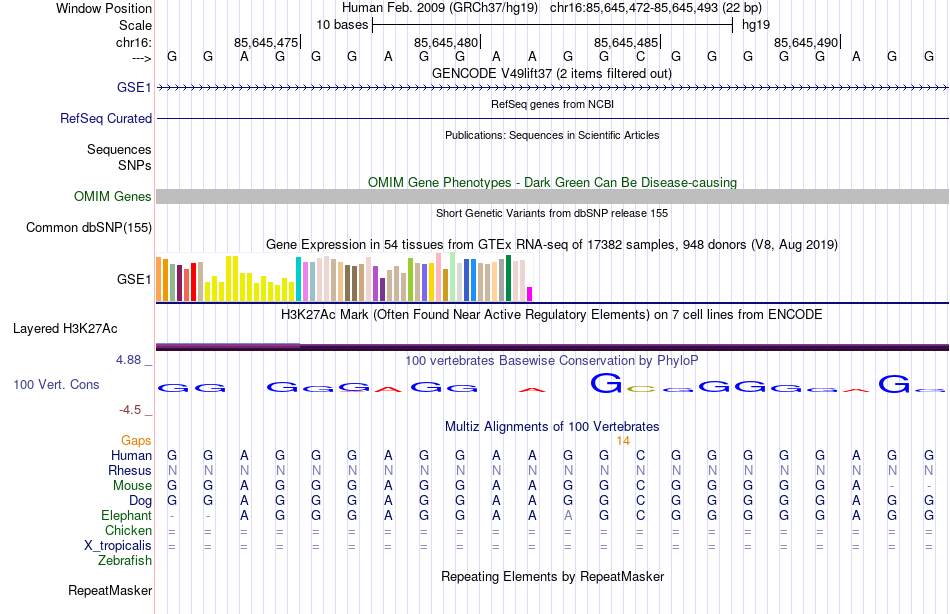Click the Common dbSNP(155) label
The height and width of the screenshot is (614, 950).
click(88, 227)
